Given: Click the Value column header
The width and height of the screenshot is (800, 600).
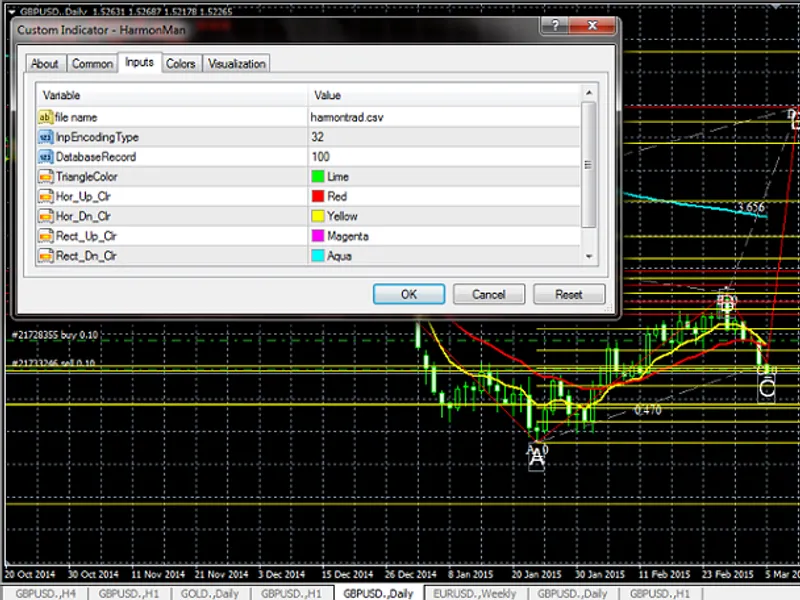Looking at the screenshot, I should [x=444, y=95].
